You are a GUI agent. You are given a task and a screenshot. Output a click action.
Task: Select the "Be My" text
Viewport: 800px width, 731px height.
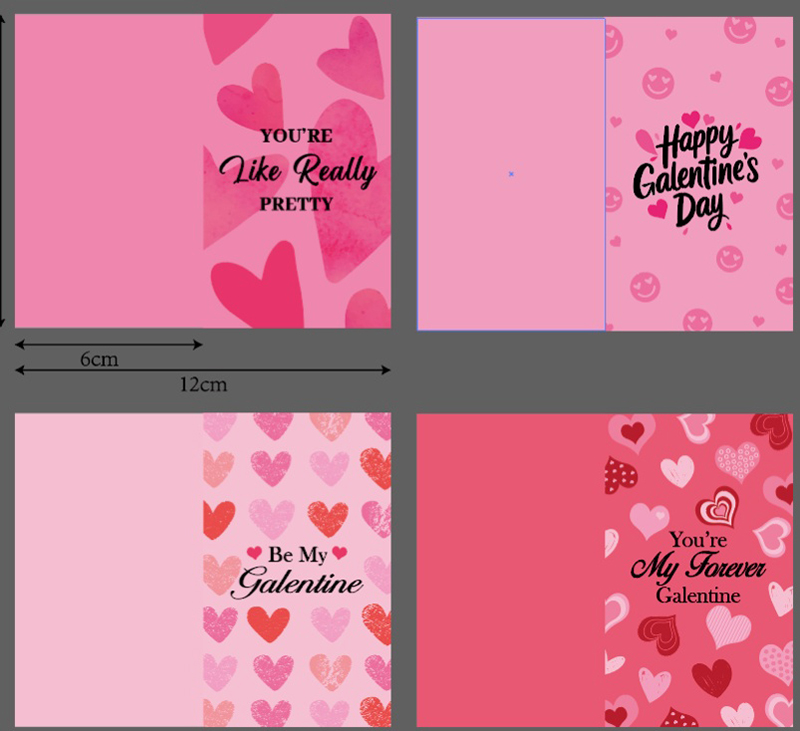pyautogui.click(x=297, y=555)
